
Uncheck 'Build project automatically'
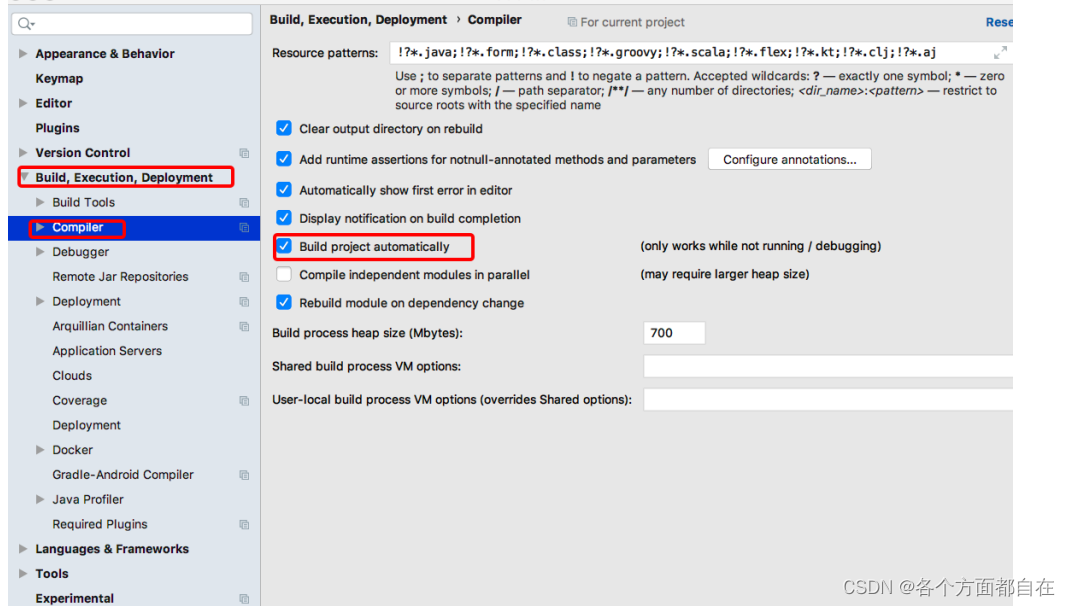tap(284, 246)
